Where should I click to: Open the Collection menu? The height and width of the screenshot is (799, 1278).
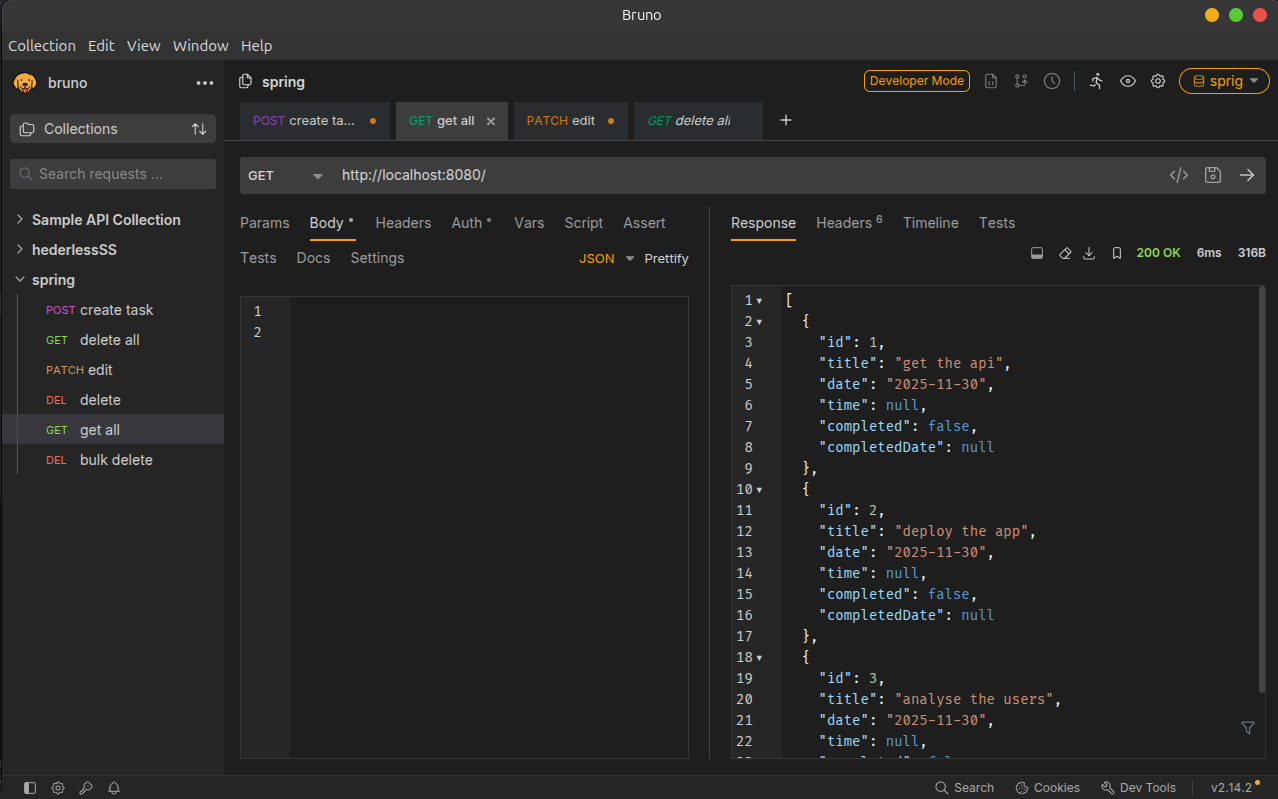(42, 46)
